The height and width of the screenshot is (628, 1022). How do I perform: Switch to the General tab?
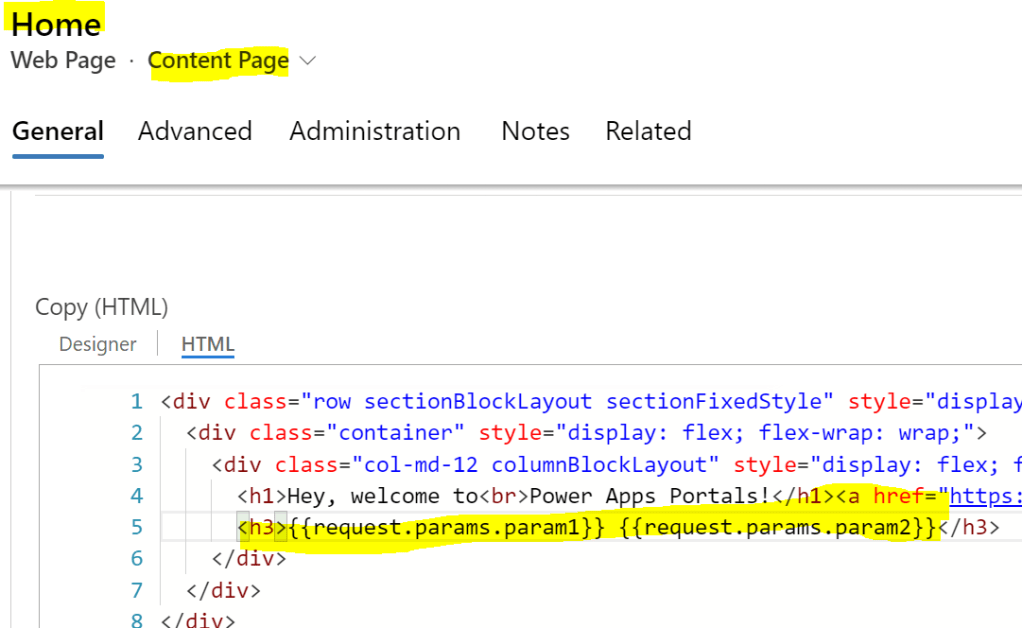click(58, 131)
